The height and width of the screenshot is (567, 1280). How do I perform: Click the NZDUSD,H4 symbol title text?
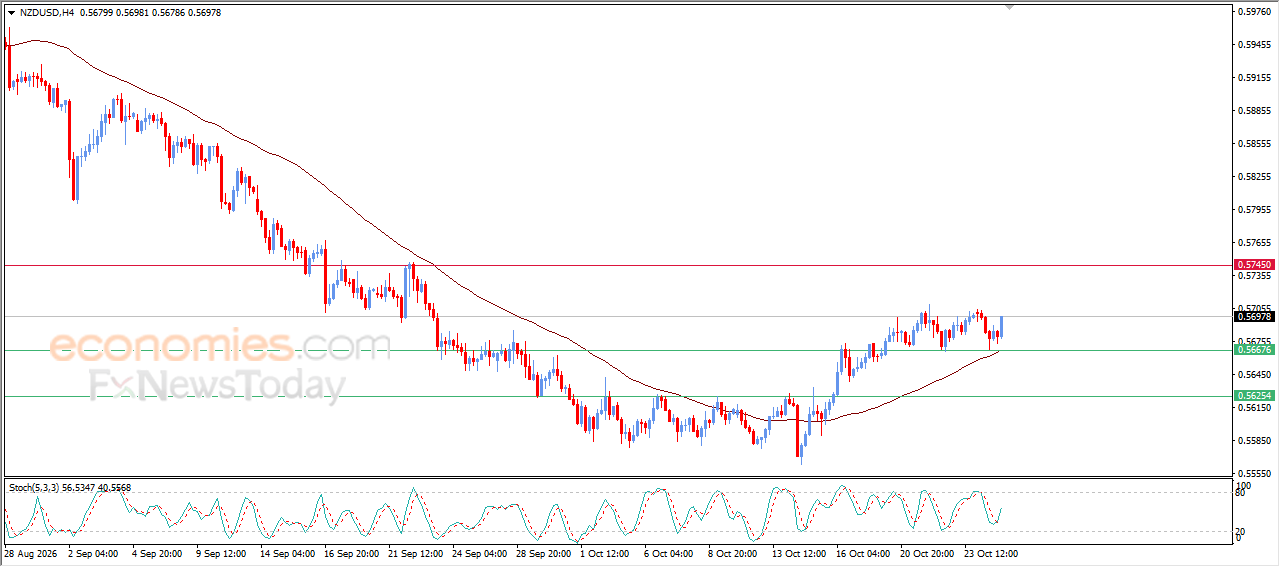pos(47,13)
